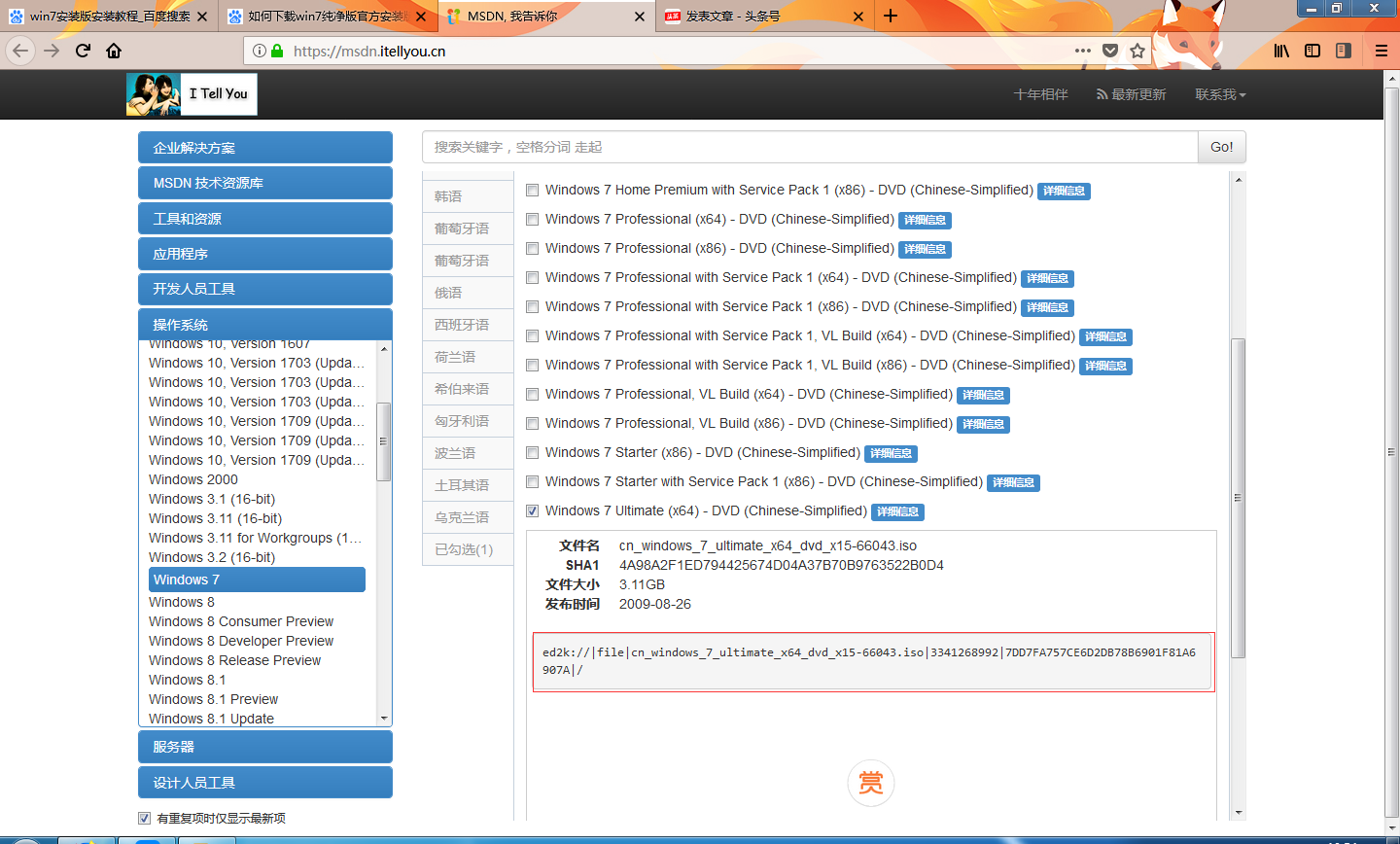Save page to Pocket icon
Screen dimensions: 1400x844
click(1110, 51)
